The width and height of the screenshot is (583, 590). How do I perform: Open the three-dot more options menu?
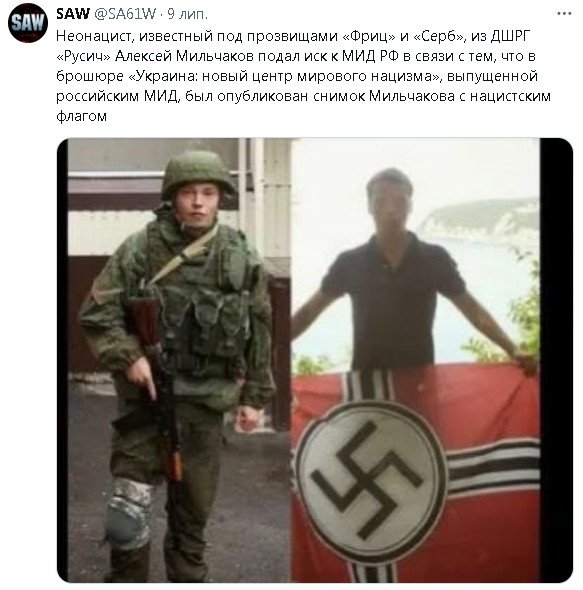(x=564, y=14)
